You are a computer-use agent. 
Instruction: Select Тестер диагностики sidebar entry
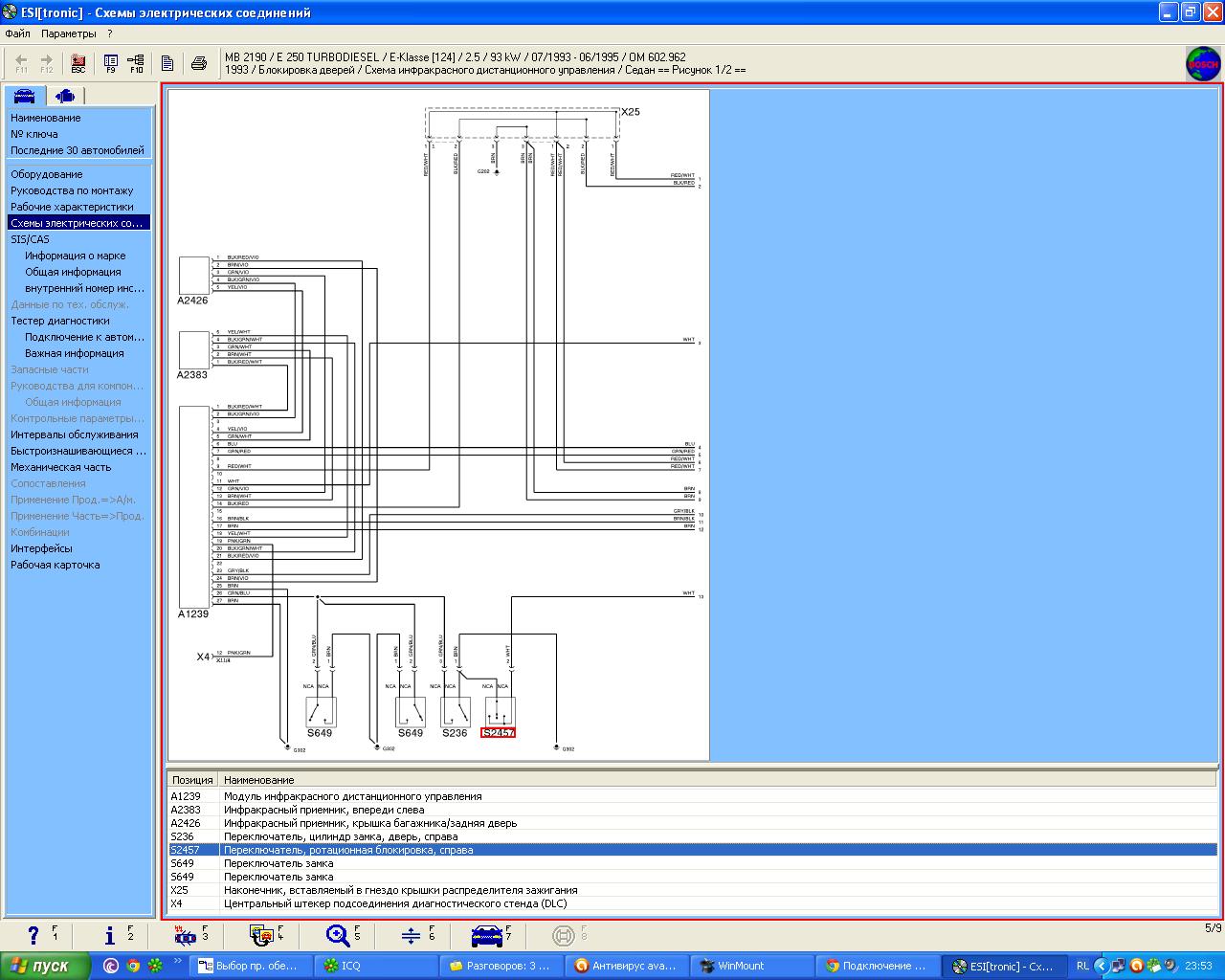pyautogui.click(x=60, y=321)
